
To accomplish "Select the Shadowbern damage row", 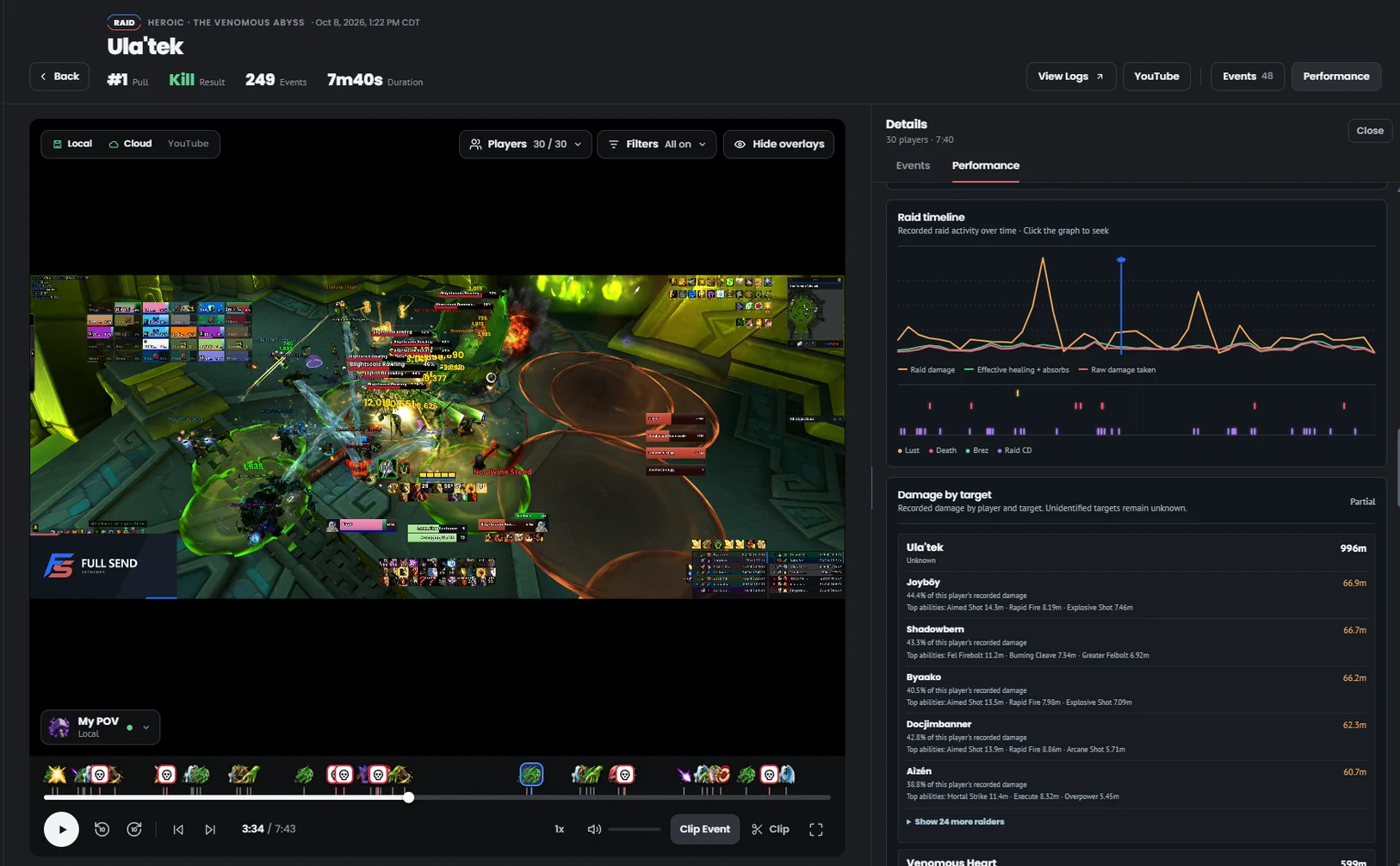I will point(1136,642).
